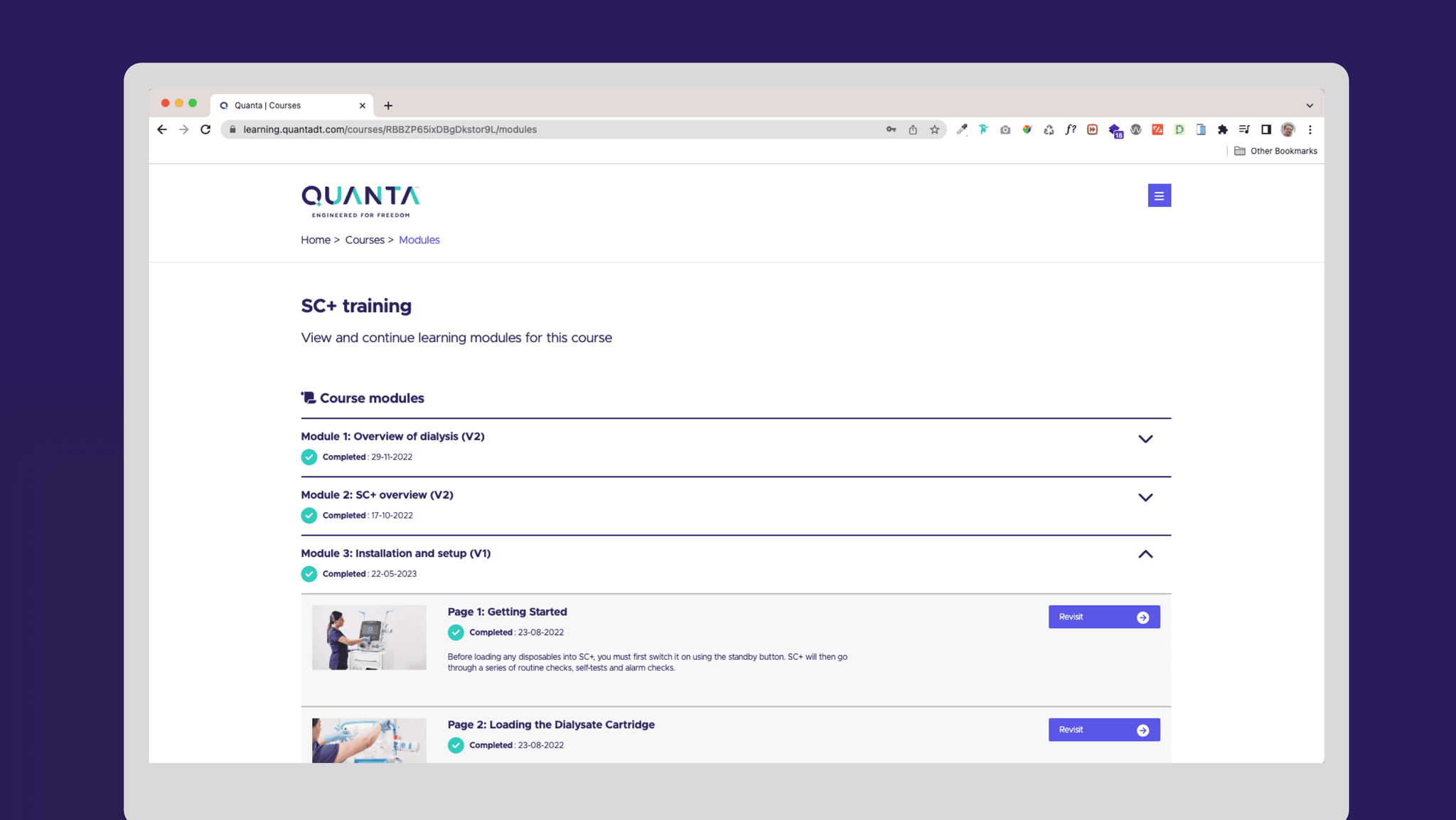Go to the Courses breadcrumb link
This screenshot has height=820, width=1456.
(364, 240)
